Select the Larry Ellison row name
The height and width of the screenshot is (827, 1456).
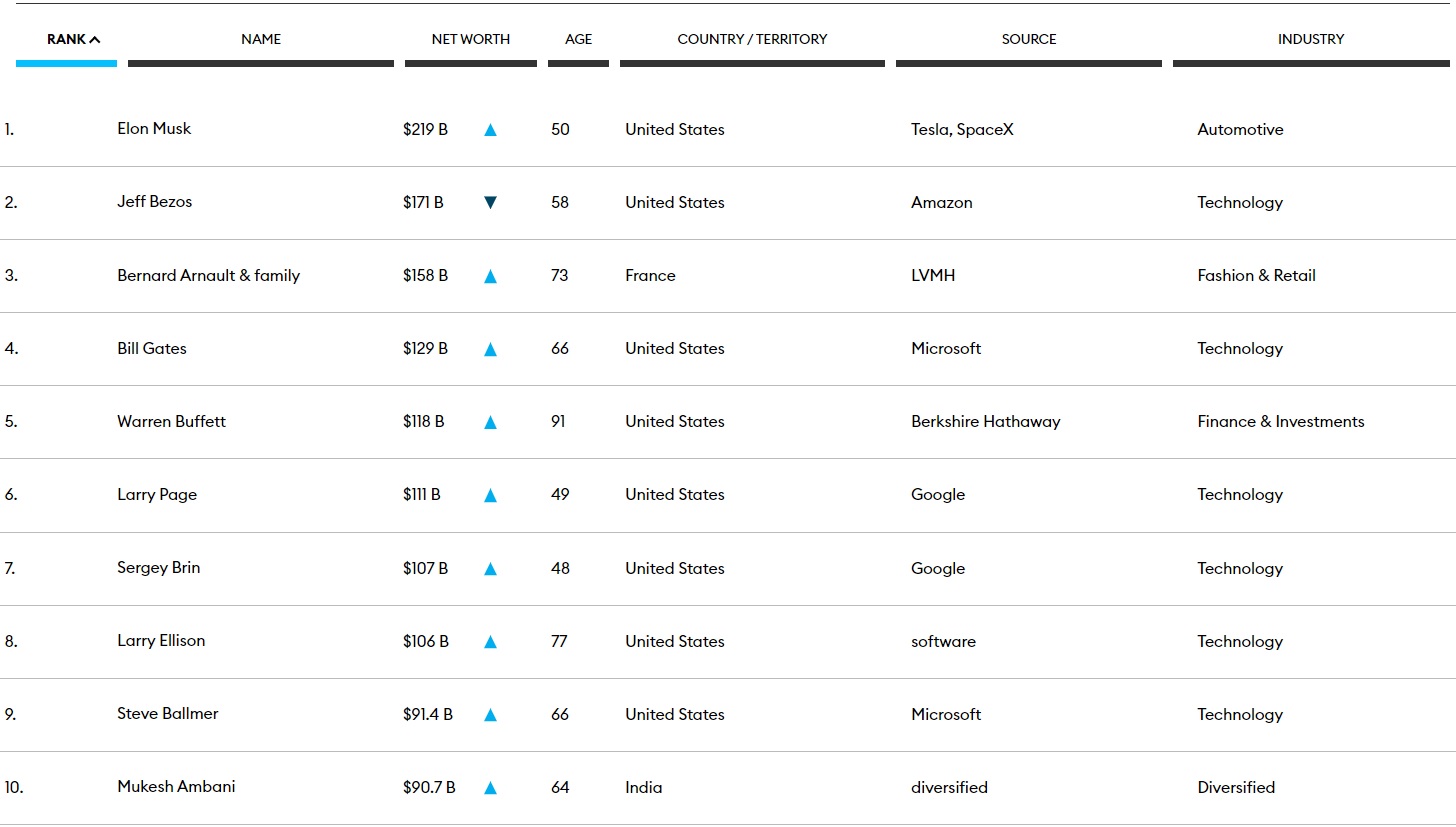161,641
